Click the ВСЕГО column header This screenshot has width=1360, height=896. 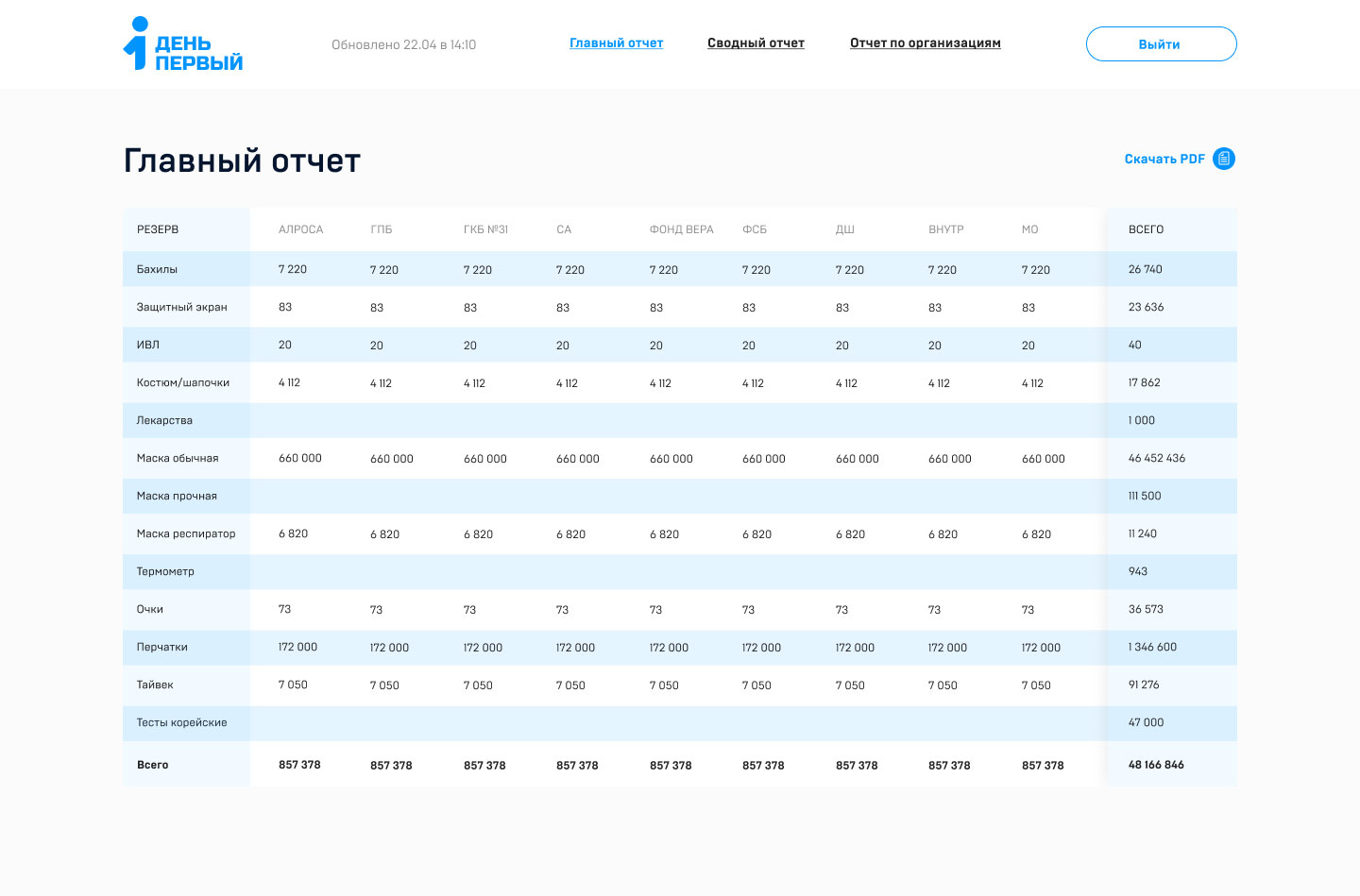(1146, 229)
